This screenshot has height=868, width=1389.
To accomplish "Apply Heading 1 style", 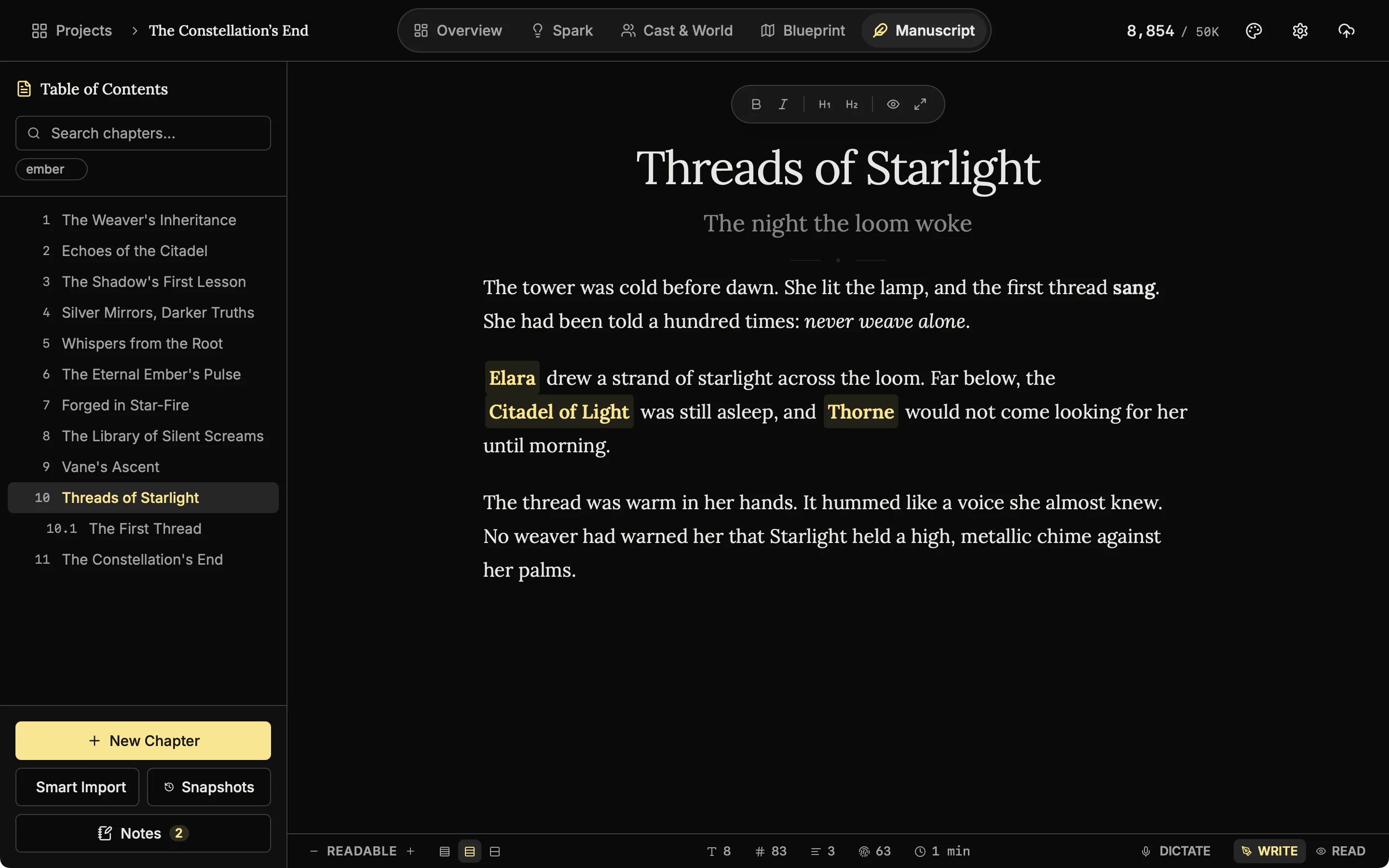I will point(824,104).
